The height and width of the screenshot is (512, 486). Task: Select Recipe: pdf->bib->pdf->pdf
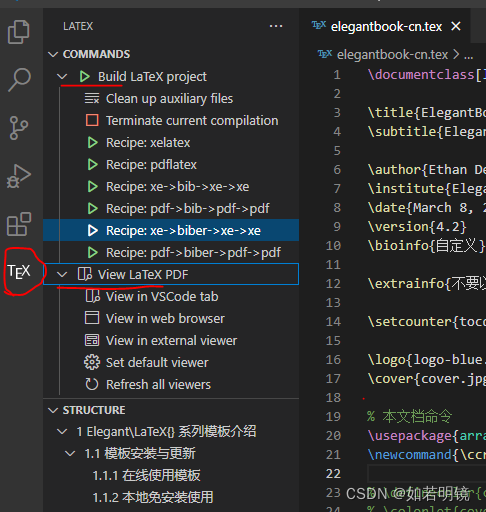[188, 209]
